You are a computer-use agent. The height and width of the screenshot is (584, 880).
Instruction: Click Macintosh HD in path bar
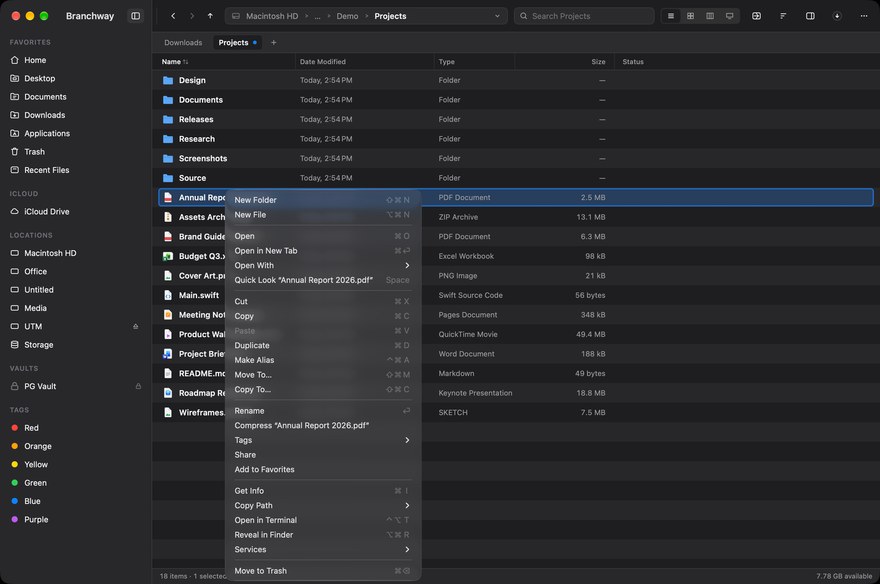[x=272, y=16]
